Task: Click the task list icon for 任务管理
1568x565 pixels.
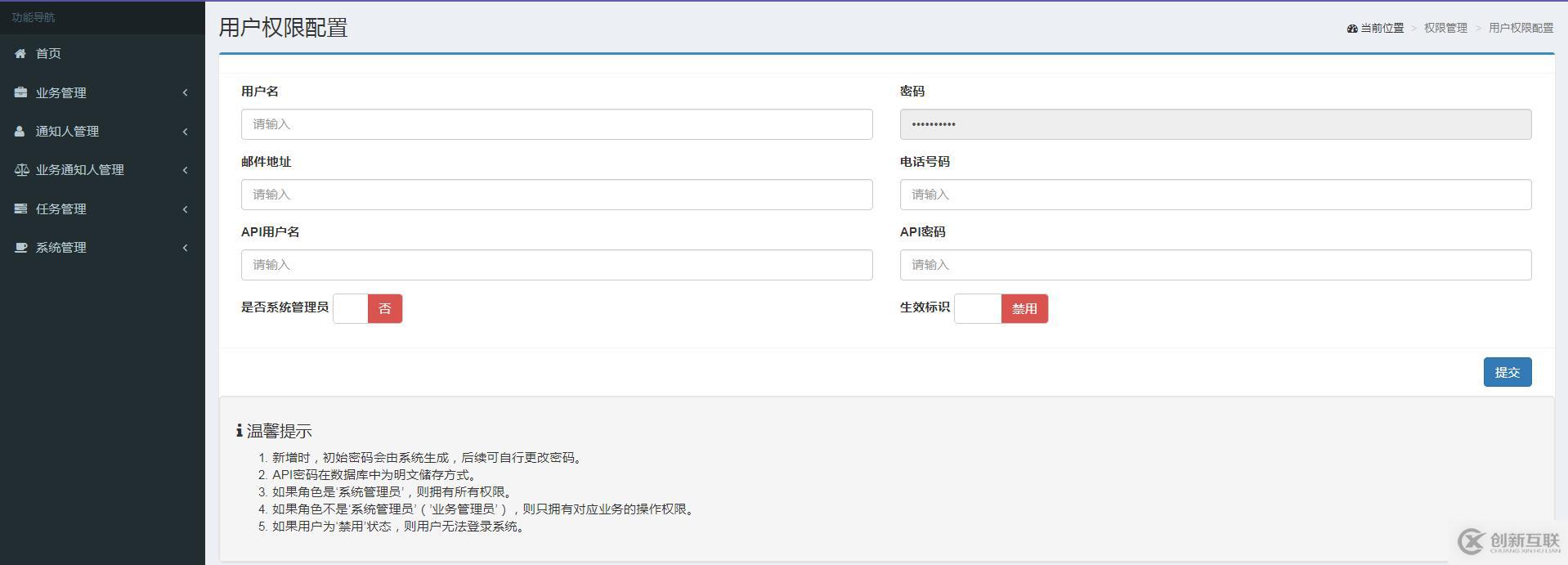Action: pyautogui.click(x=20, y=209)
